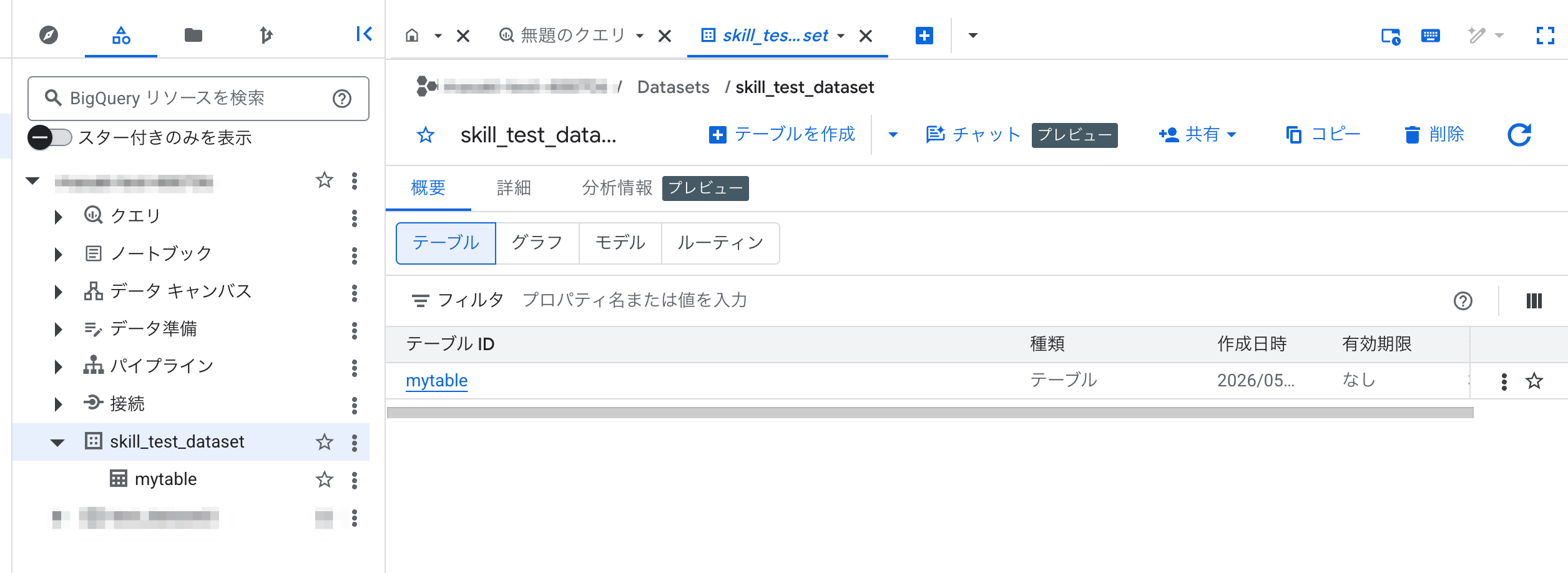Open more actions for クエリ row

click(x=355, y=218)
